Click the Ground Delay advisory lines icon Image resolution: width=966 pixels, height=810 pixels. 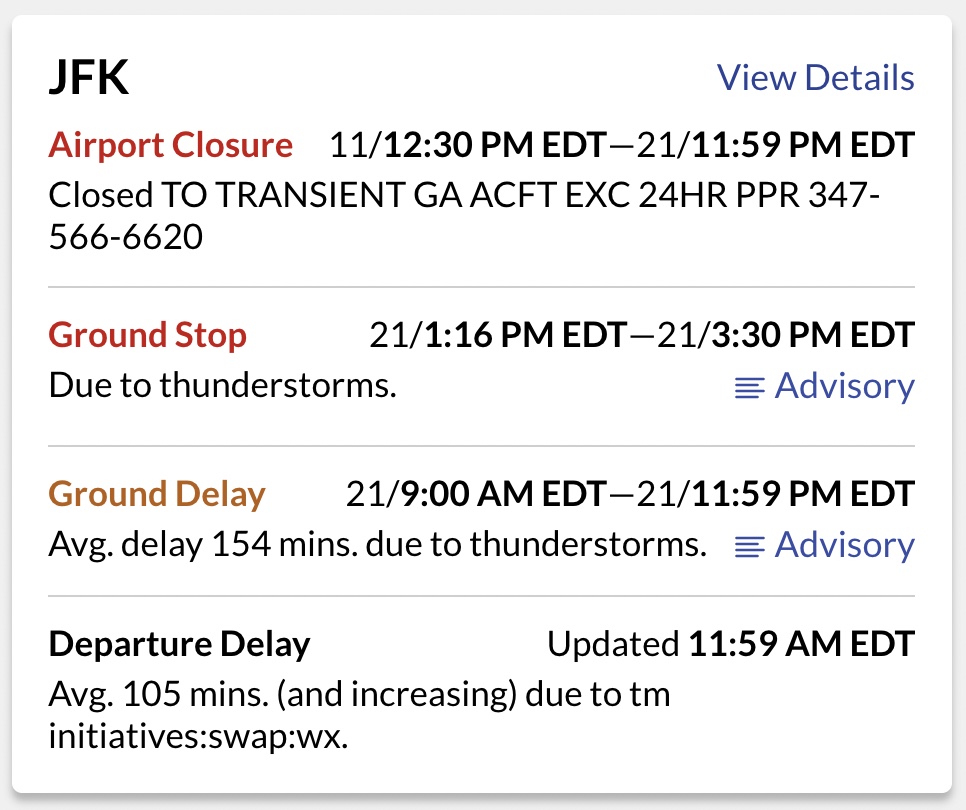click(750, 547)
